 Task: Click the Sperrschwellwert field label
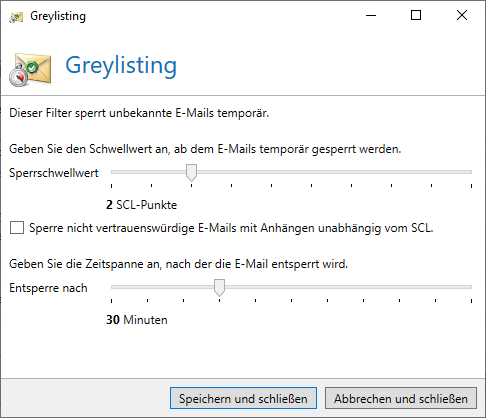[54, 173]
